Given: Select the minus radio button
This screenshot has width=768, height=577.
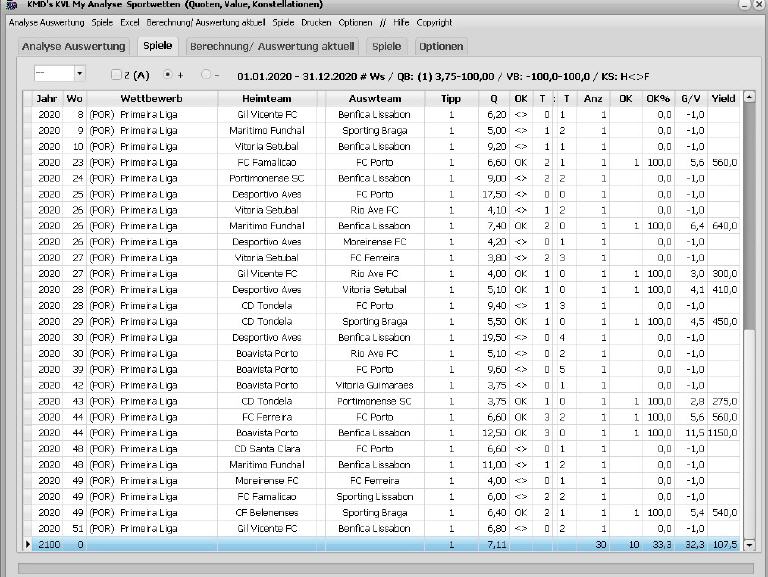Looking at the screenshot, I should (206, 75).
